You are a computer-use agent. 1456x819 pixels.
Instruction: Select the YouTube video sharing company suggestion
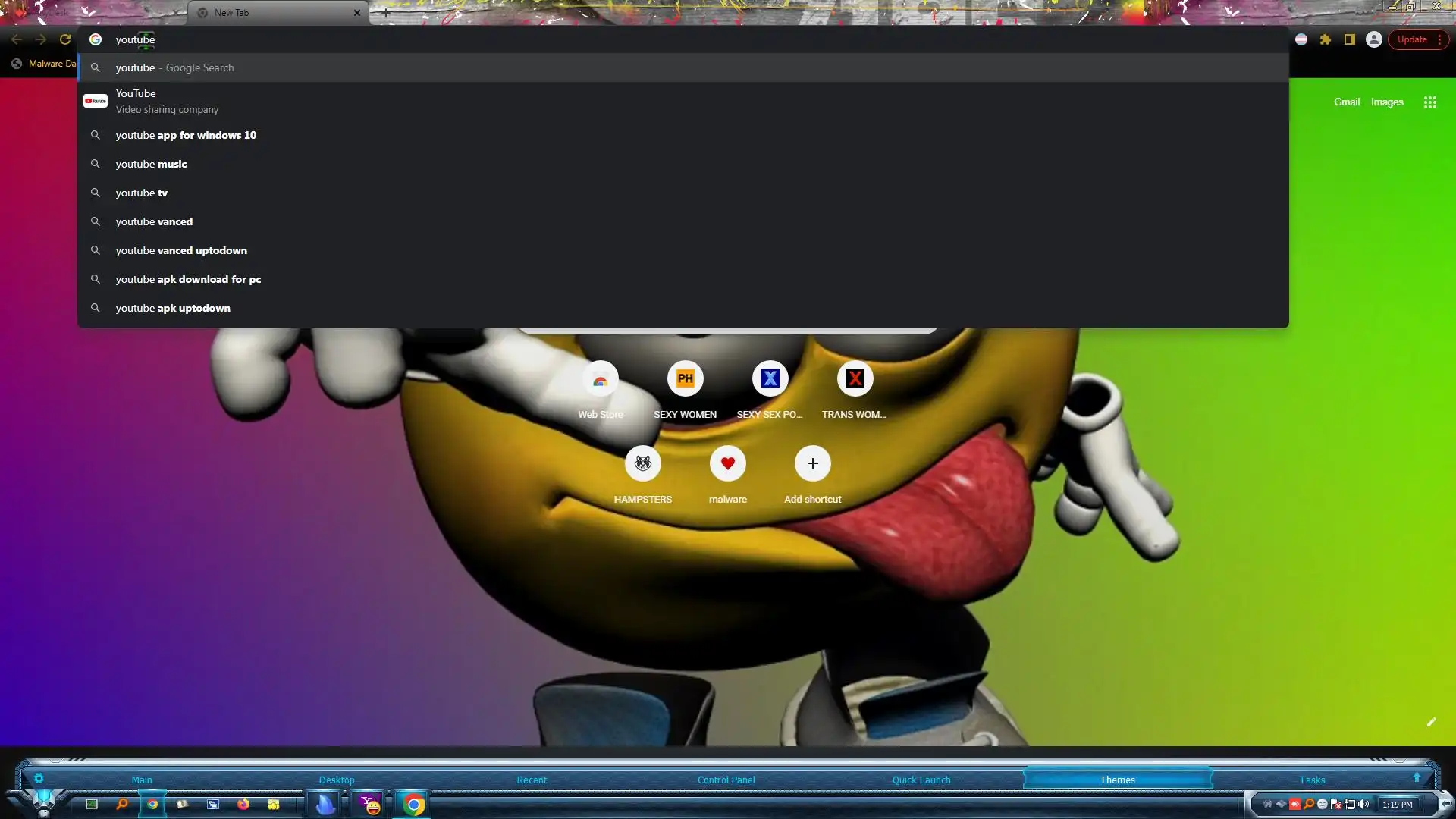pyautogui.click(x=167, y=101)
